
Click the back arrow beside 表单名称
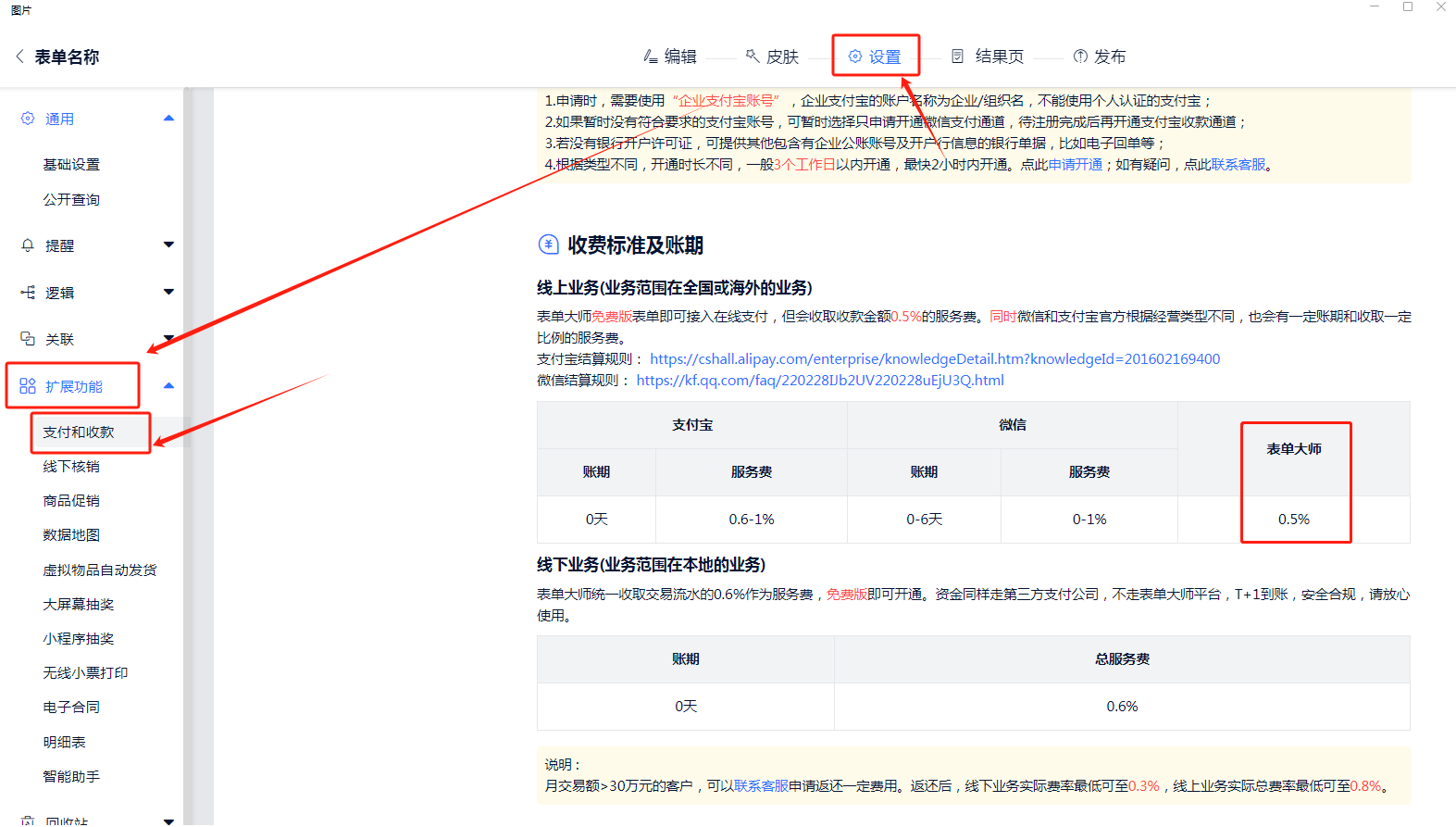[x=19, y=56]
